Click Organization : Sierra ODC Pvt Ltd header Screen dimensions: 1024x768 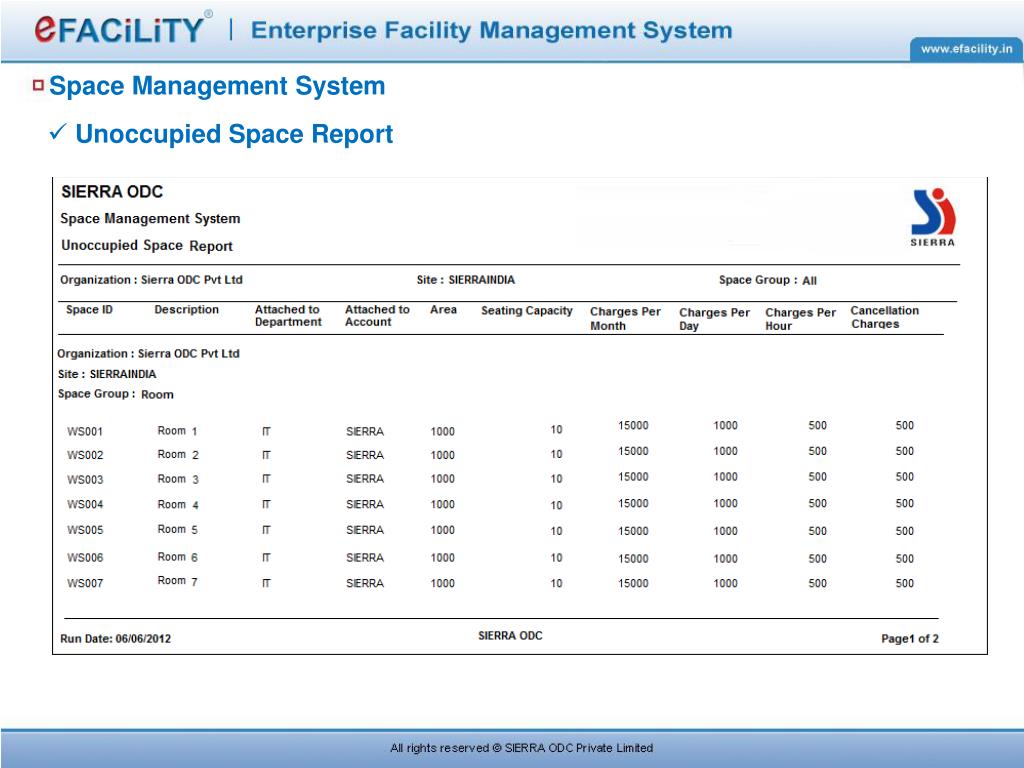(151, 280)
